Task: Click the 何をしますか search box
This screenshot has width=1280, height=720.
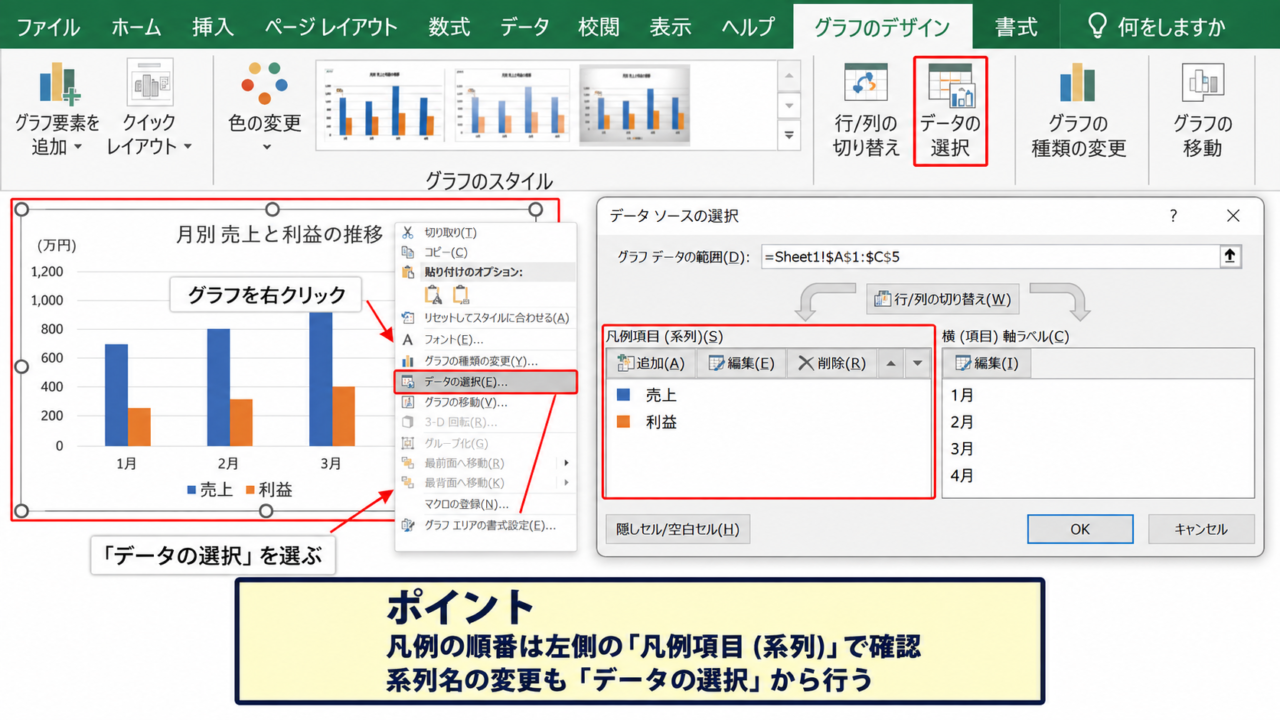Action: coord(1156,27)
